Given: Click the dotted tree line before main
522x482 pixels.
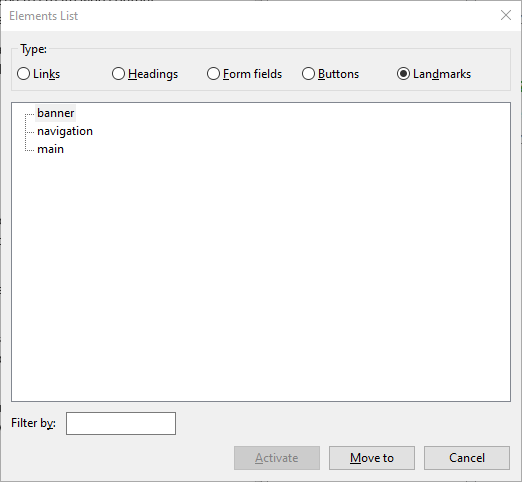Looking at the screenshot, I should coord(29,150).
